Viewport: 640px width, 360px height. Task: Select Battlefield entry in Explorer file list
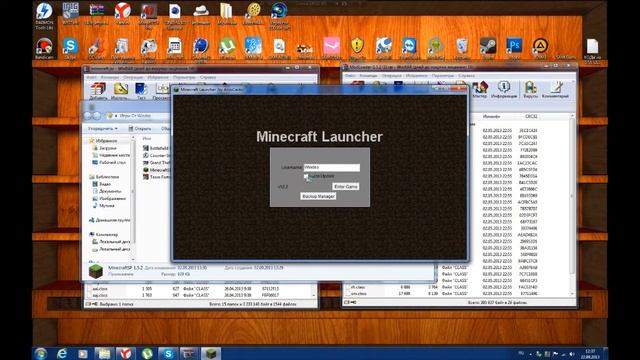click(156, 148)
